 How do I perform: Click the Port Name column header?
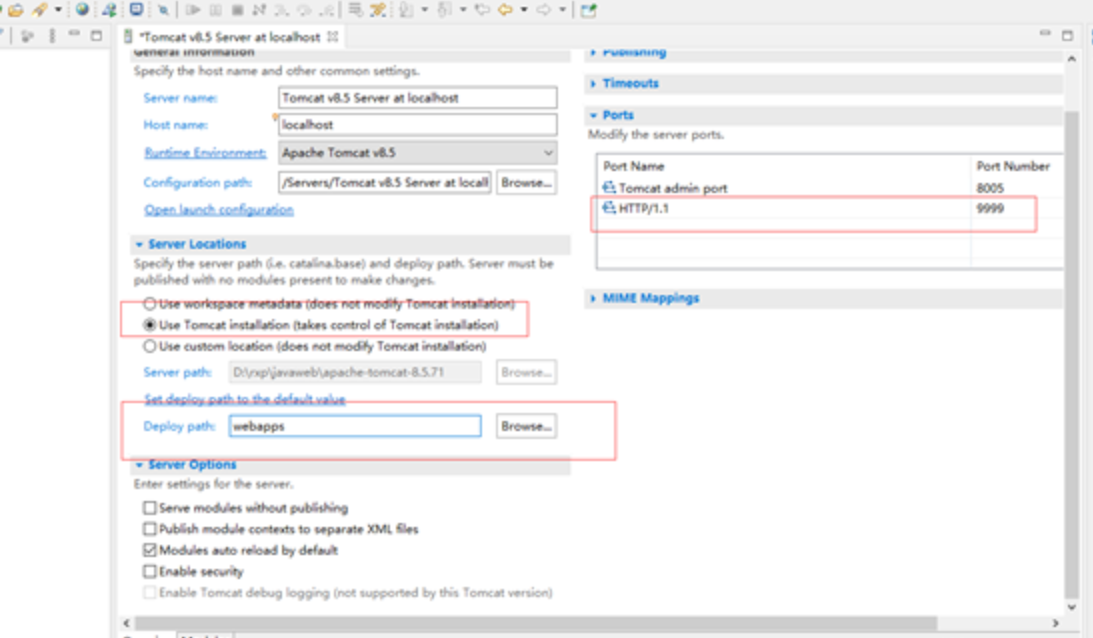[x=784, y=166]
